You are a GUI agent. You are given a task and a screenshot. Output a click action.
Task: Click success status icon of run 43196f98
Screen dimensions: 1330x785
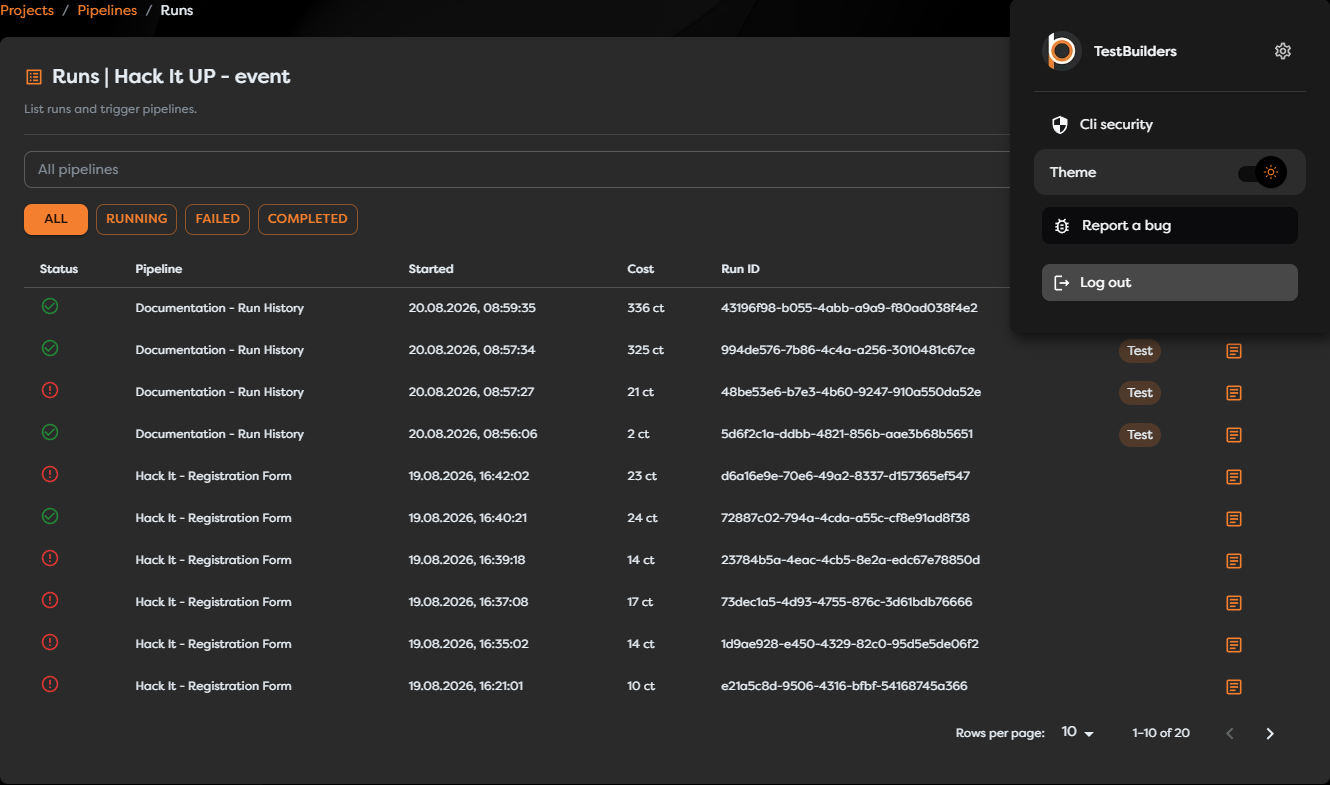50,306
